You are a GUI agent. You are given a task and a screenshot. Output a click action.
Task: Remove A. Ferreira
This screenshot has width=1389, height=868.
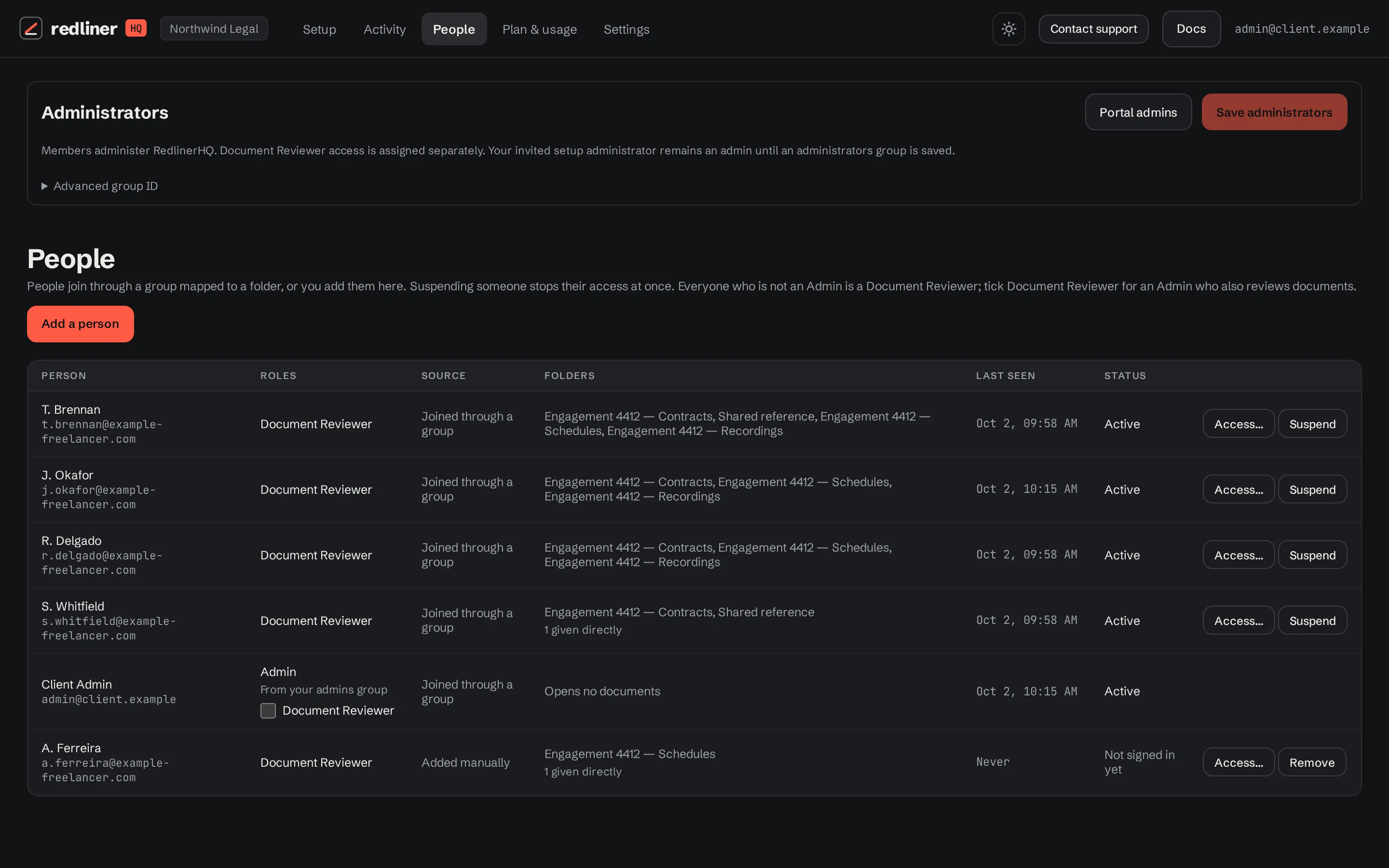click(x=1311, y=762)
